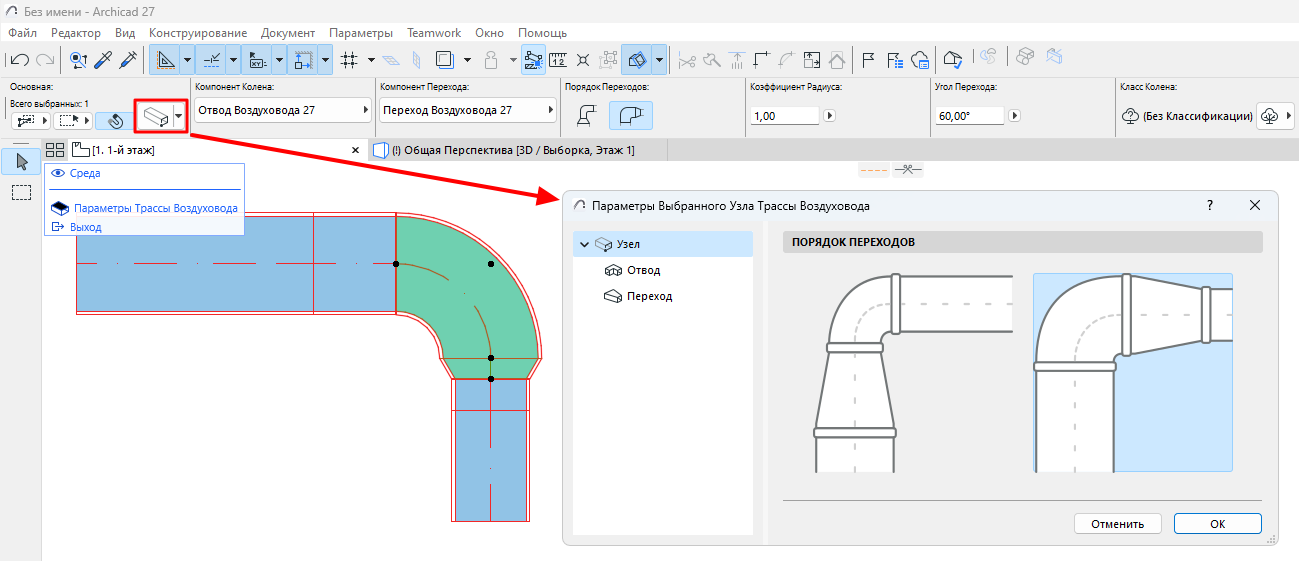
Task: Select the syringe inject parameters tool
Action: 127,60
